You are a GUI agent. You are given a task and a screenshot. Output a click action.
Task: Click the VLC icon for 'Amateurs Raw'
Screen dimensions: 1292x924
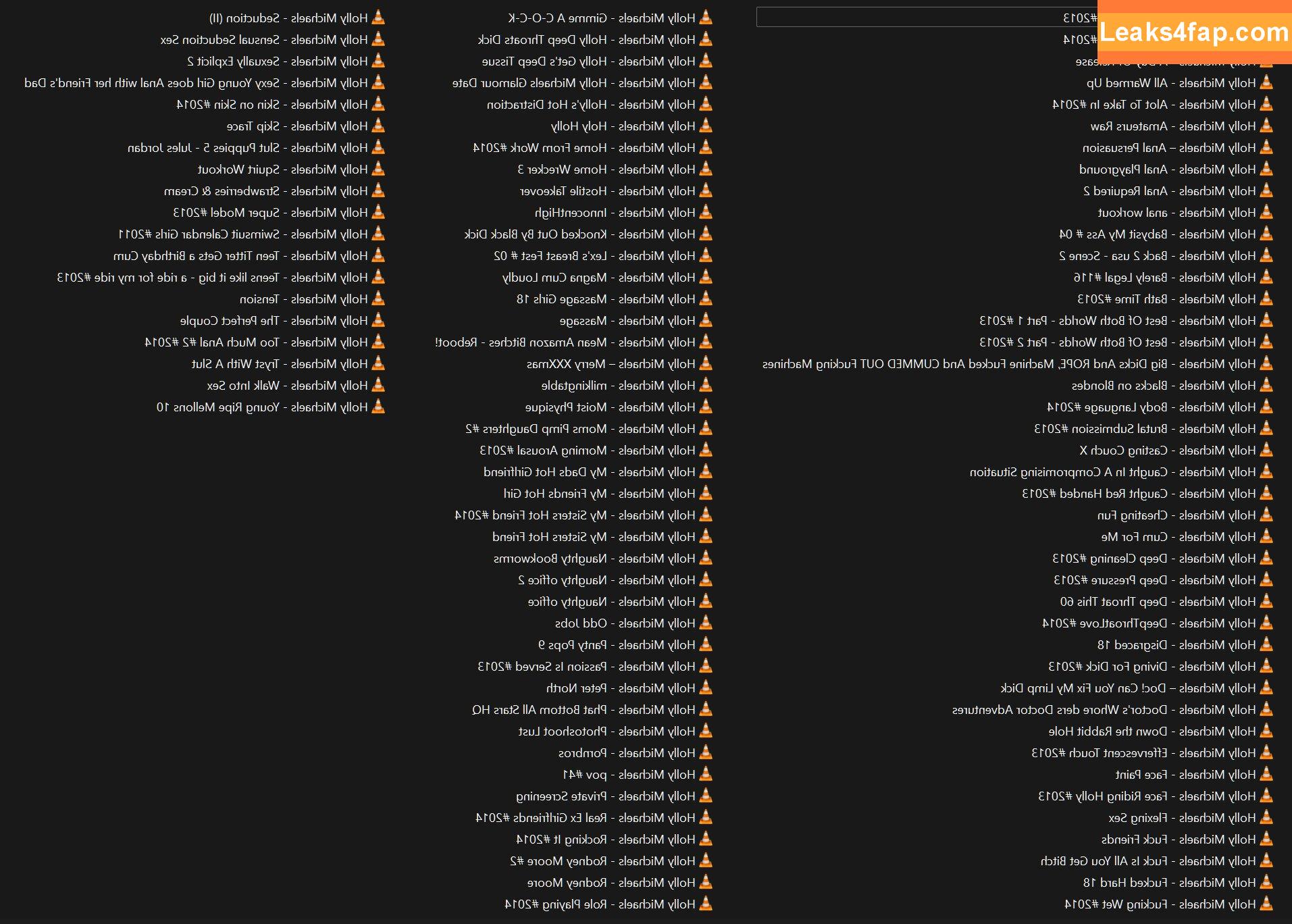point(1266,126)
